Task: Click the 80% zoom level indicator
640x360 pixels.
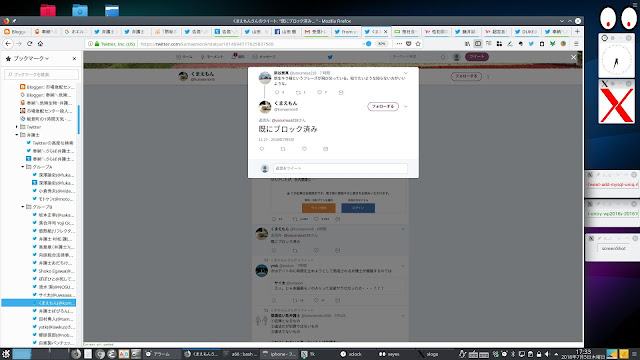Action: (x=381, y=44)
